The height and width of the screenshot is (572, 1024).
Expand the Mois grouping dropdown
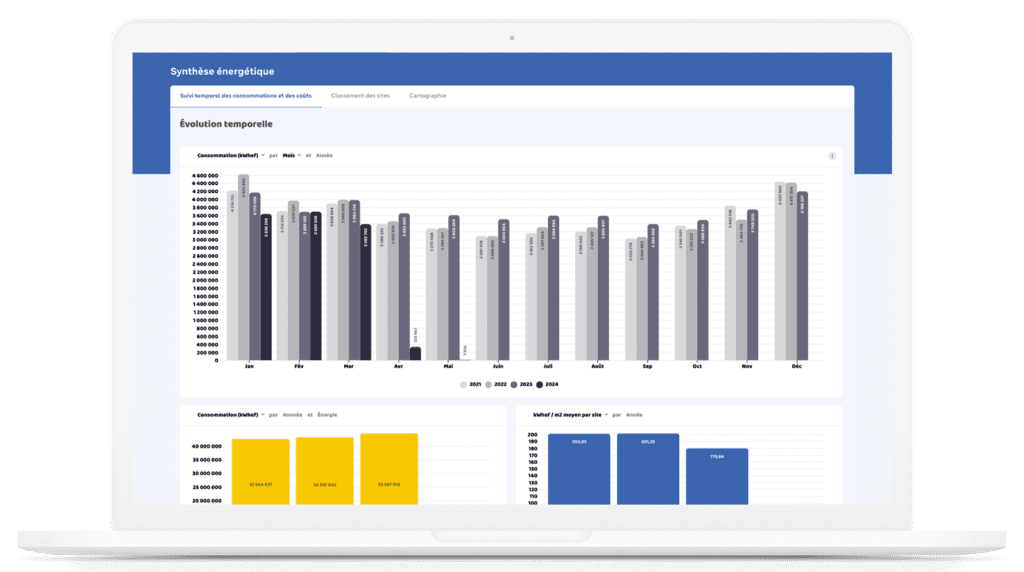pyautogui.click(x=291, y=156)
